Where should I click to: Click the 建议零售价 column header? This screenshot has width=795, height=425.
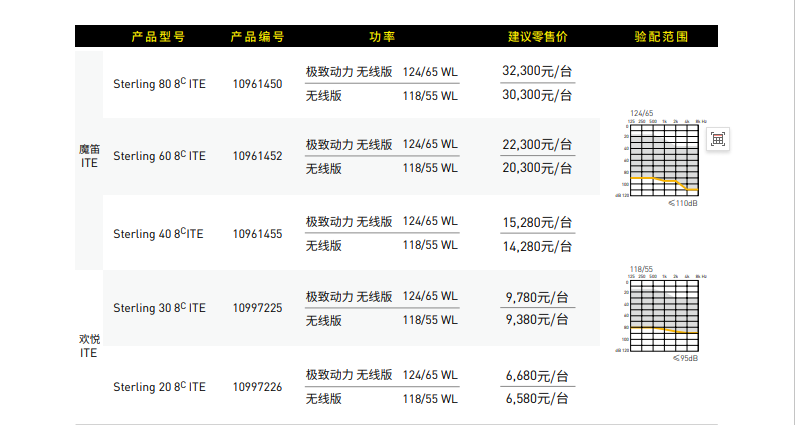(537, 37)
